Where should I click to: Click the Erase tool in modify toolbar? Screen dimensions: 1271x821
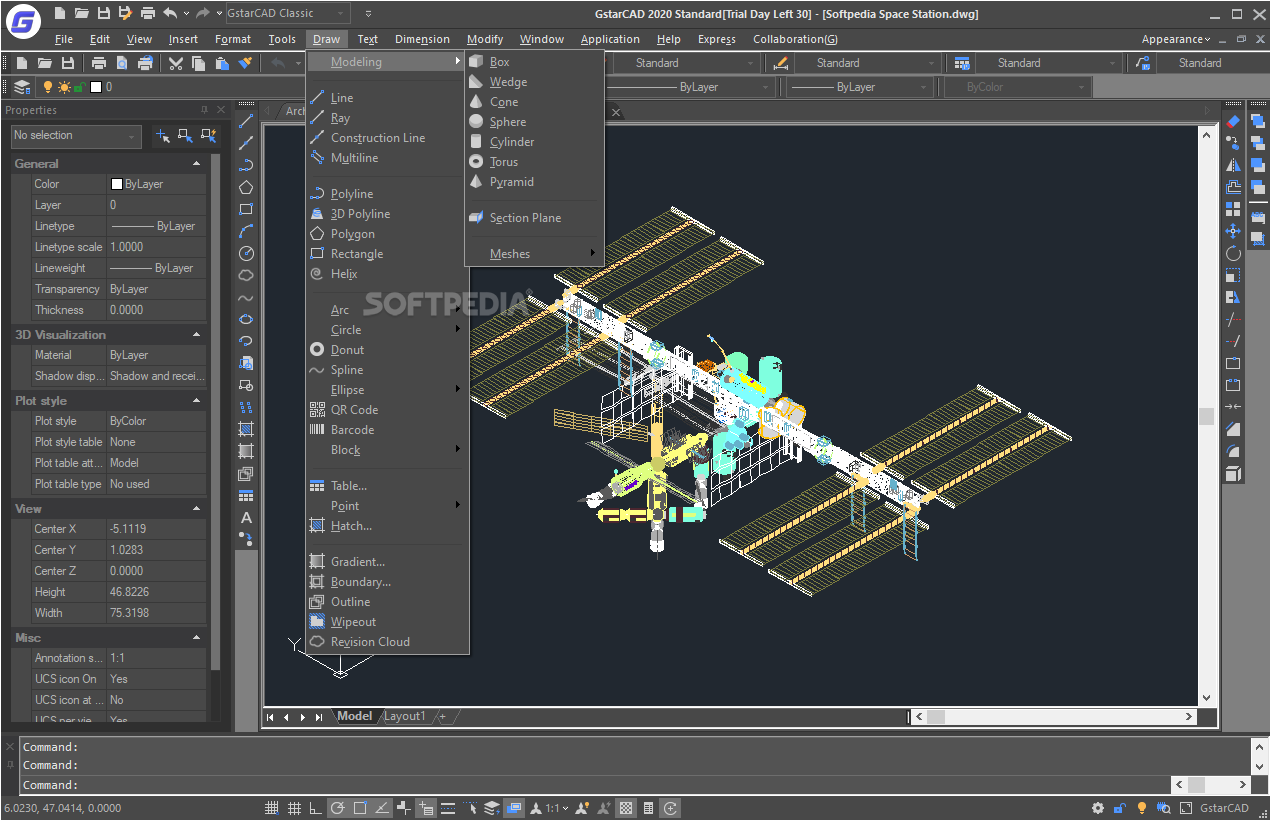tap(1233, 121)
